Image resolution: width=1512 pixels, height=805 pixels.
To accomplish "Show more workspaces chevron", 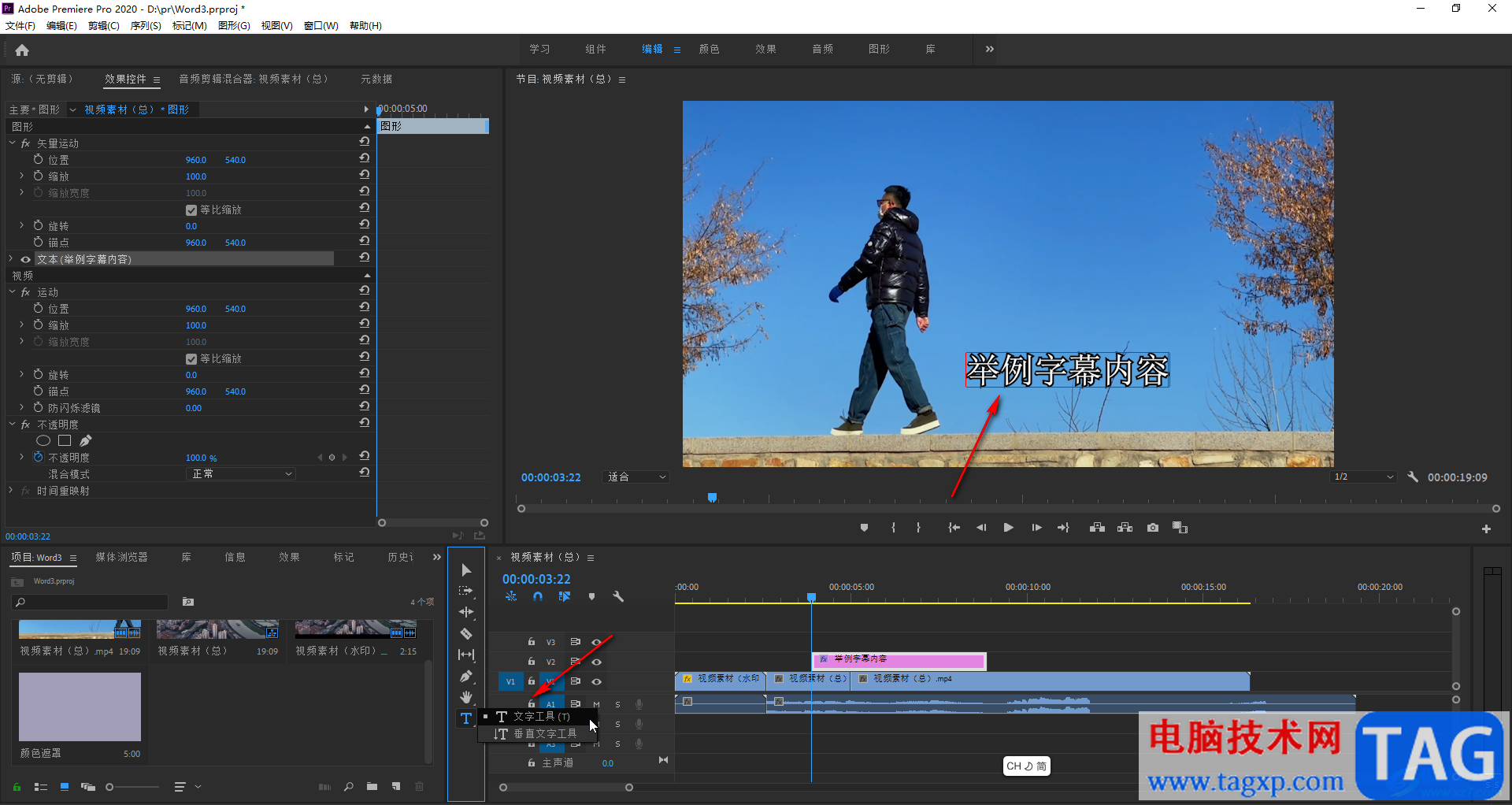I will click(x=990, y=49).
